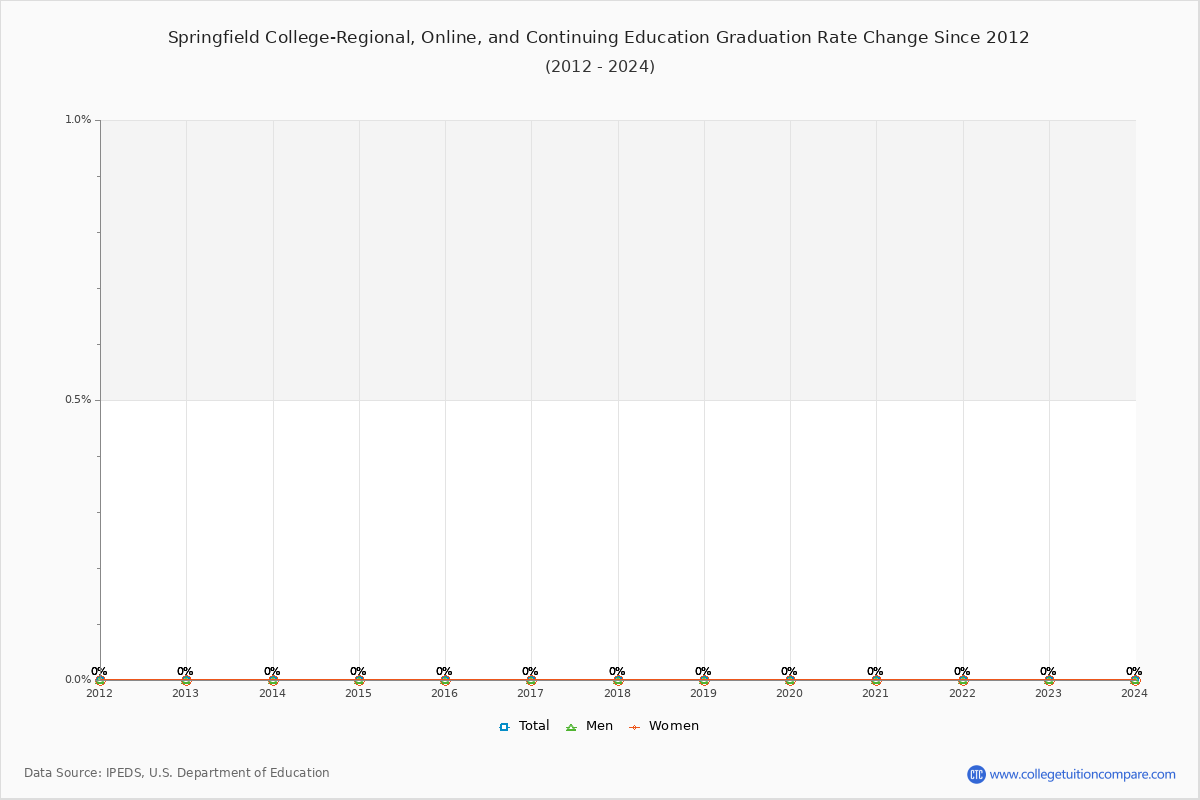Toggle the Women series in legend

[664, 726]
